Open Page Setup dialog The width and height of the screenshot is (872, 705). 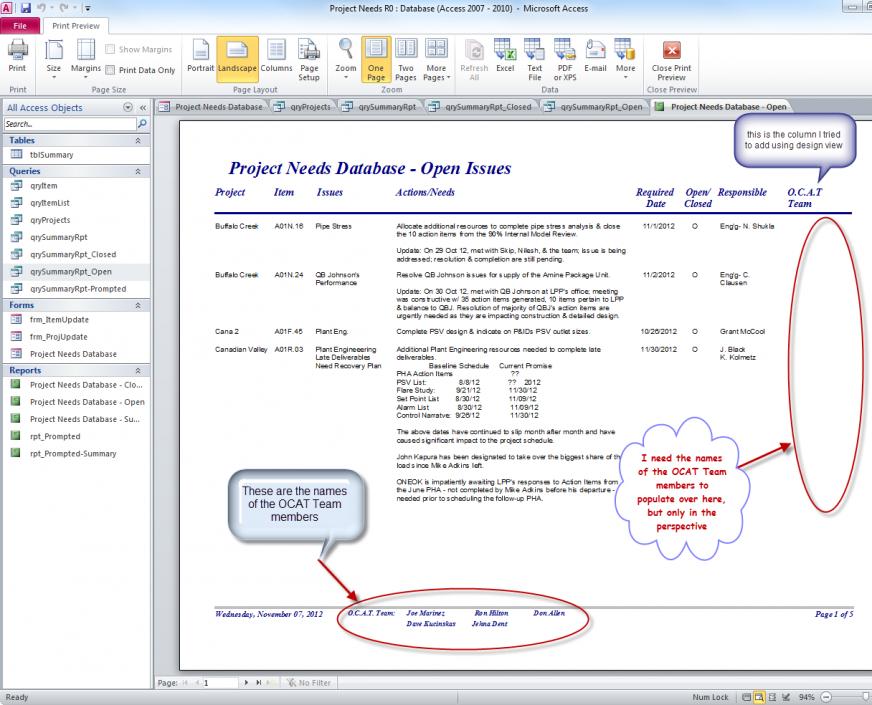[x=309, y=60]
